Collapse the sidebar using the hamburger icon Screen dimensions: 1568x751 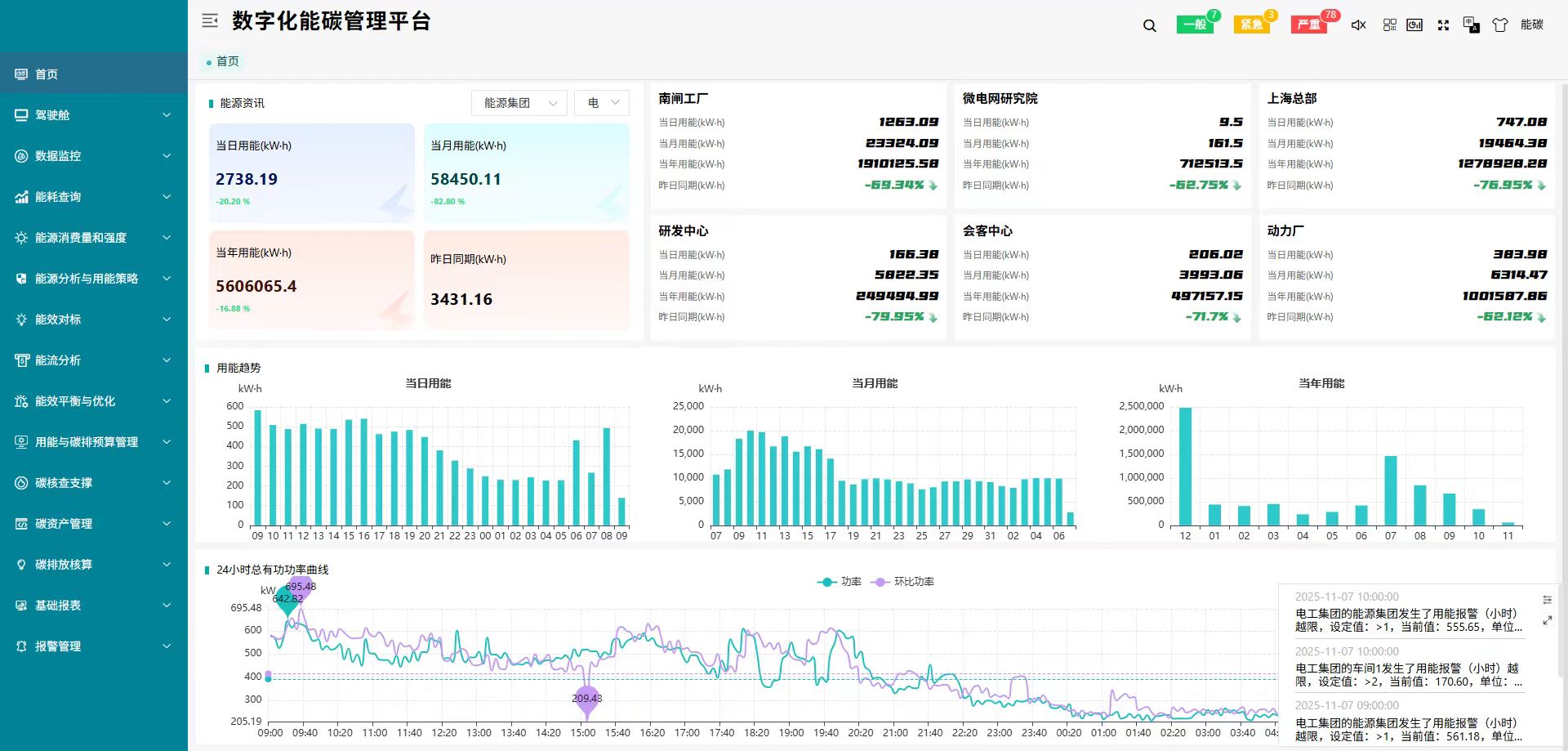point(210,21)
